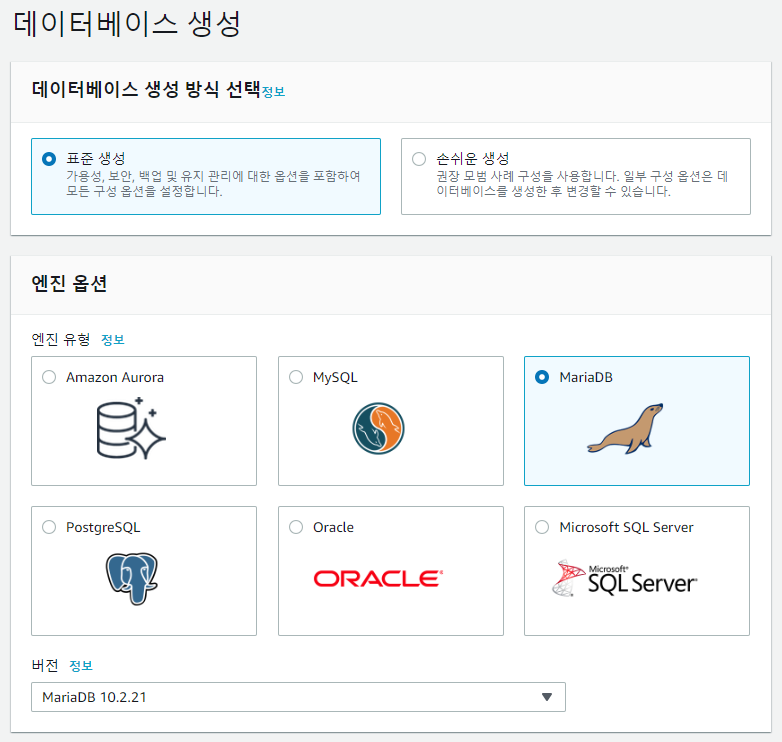Click the Amazon Aurora label

click(115, 377)
